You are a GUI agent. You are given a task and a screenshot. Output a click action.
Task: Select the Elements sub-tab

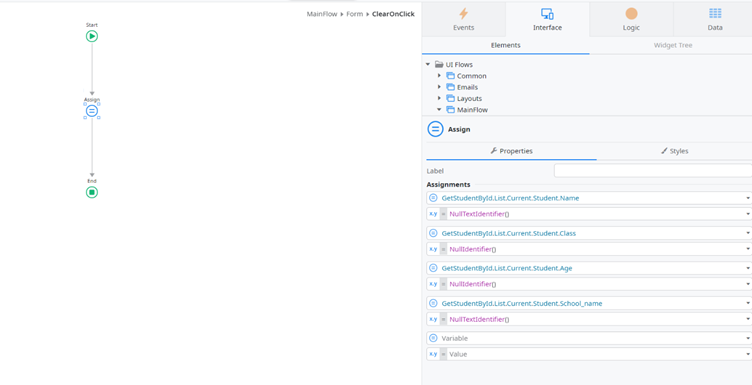tap(505, 46)
